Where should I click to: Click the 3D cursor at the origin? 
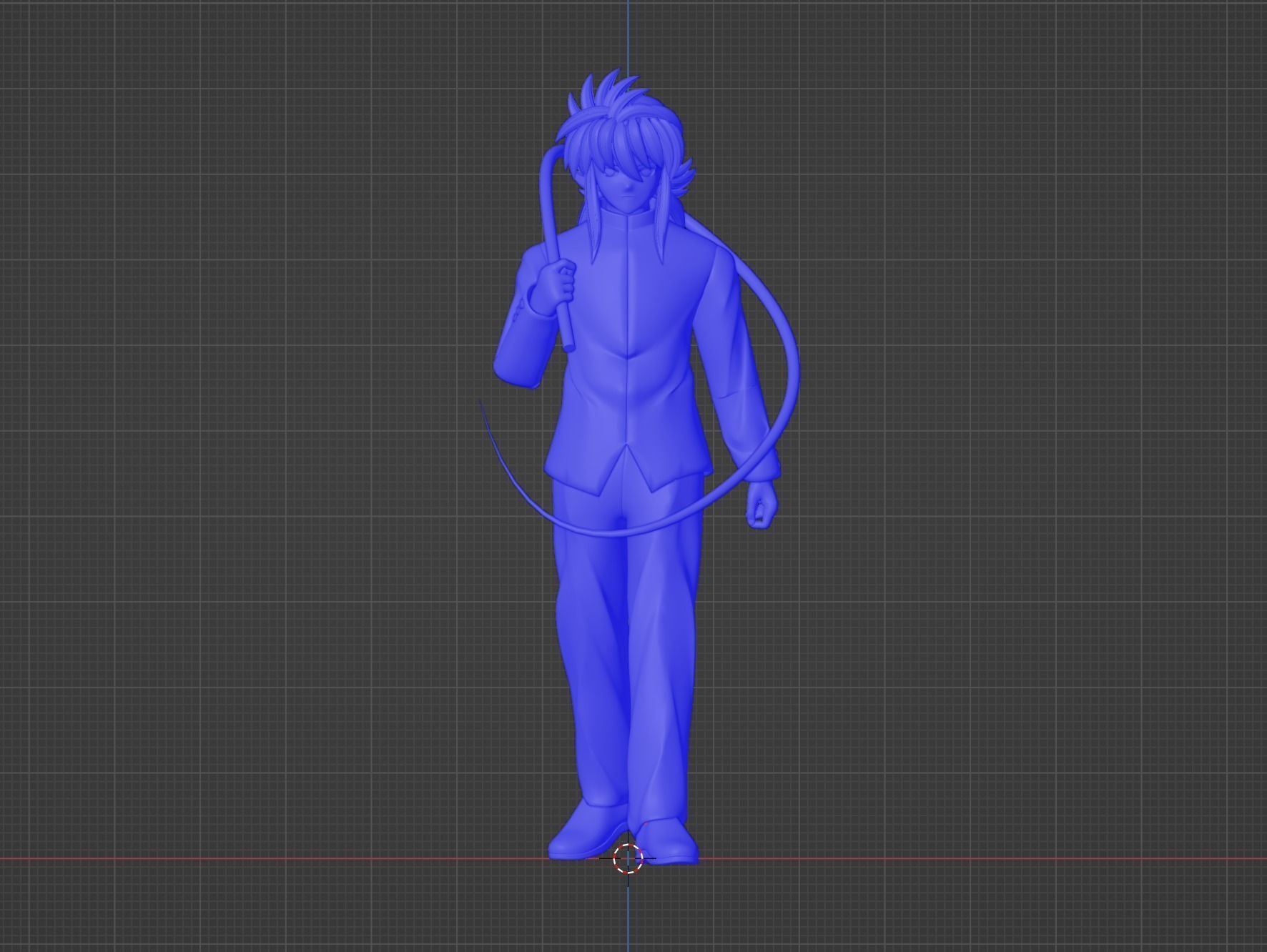pos(628,858)
